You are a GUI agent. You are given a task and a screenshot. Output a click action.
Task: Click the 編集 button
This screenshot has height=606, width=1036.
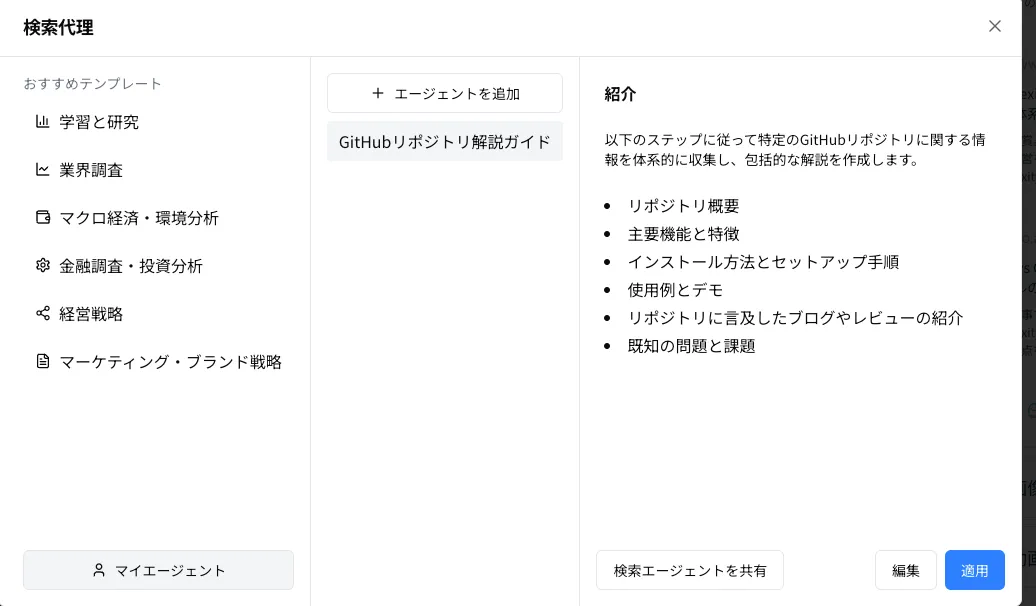905,570
